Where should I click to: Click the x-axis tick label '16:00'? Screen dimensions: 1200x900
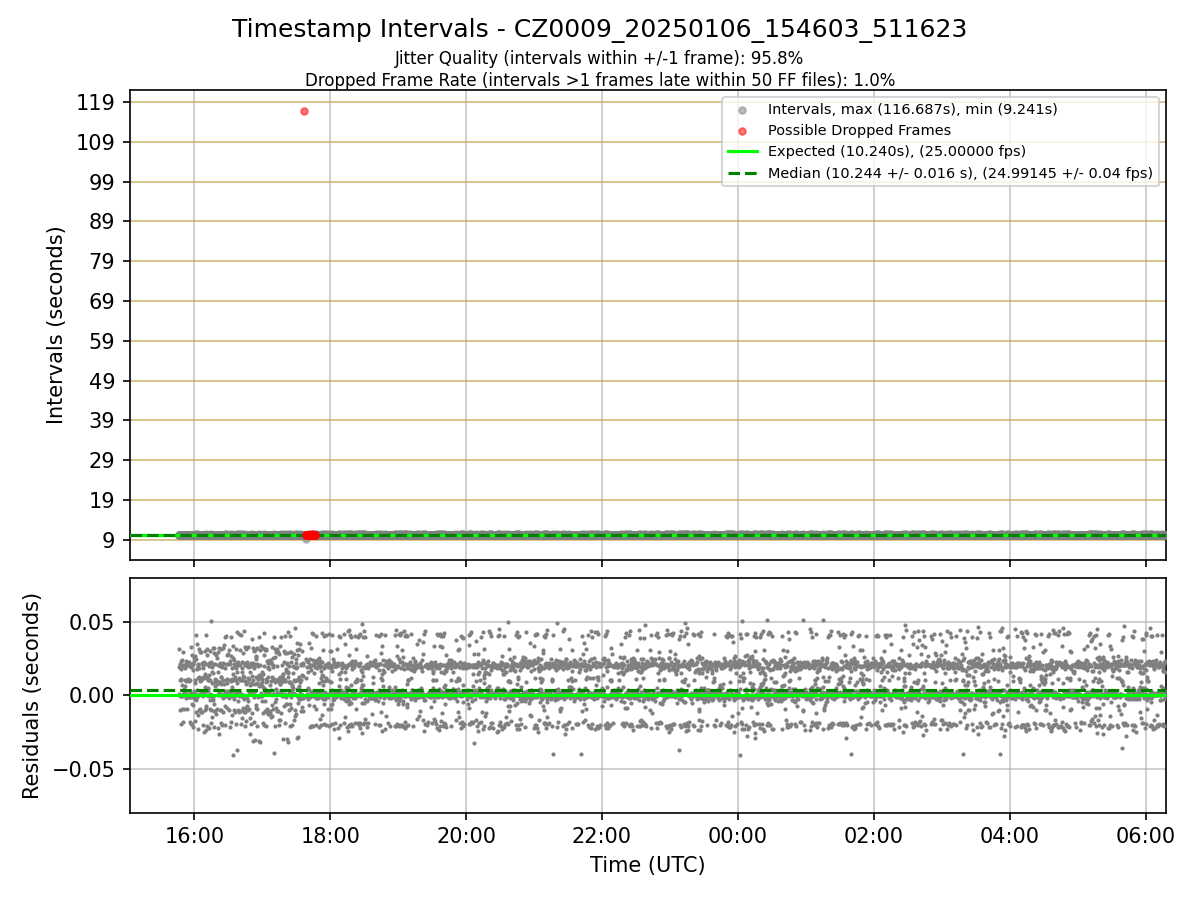(194, 834)
